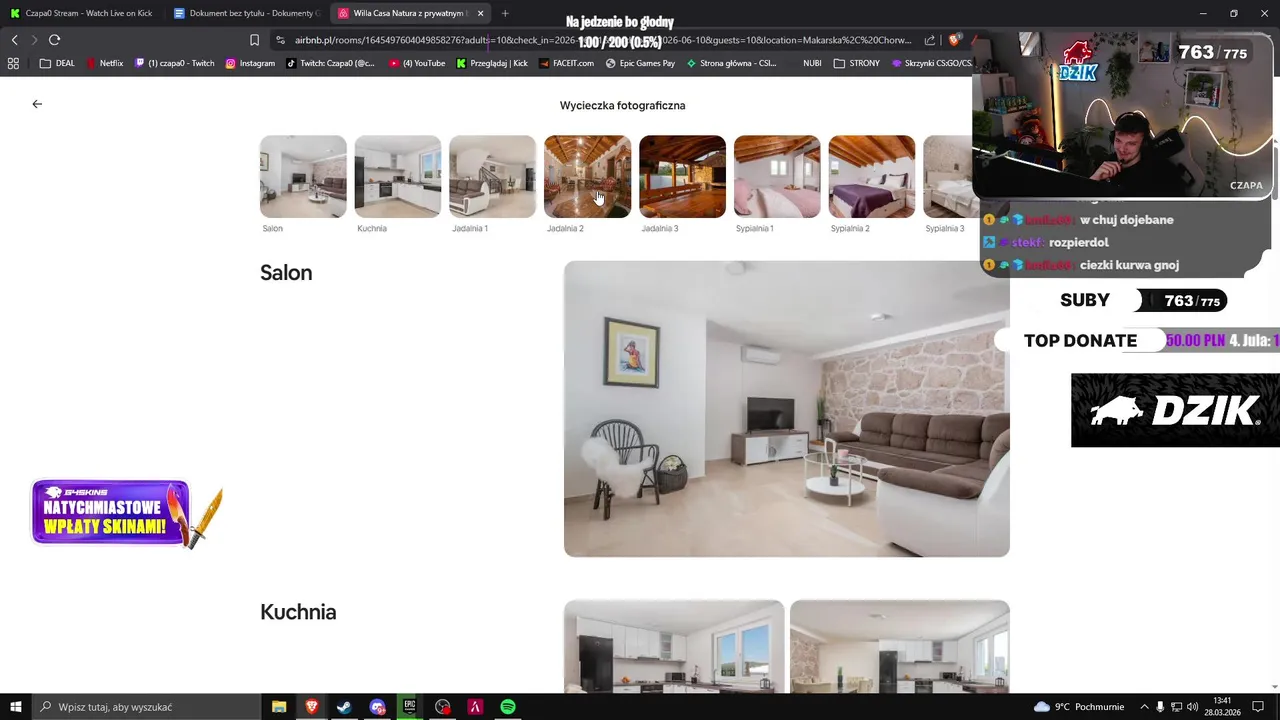
Task: Open the STRONY bookmarks folder
Action: click(x=856, y=63)
